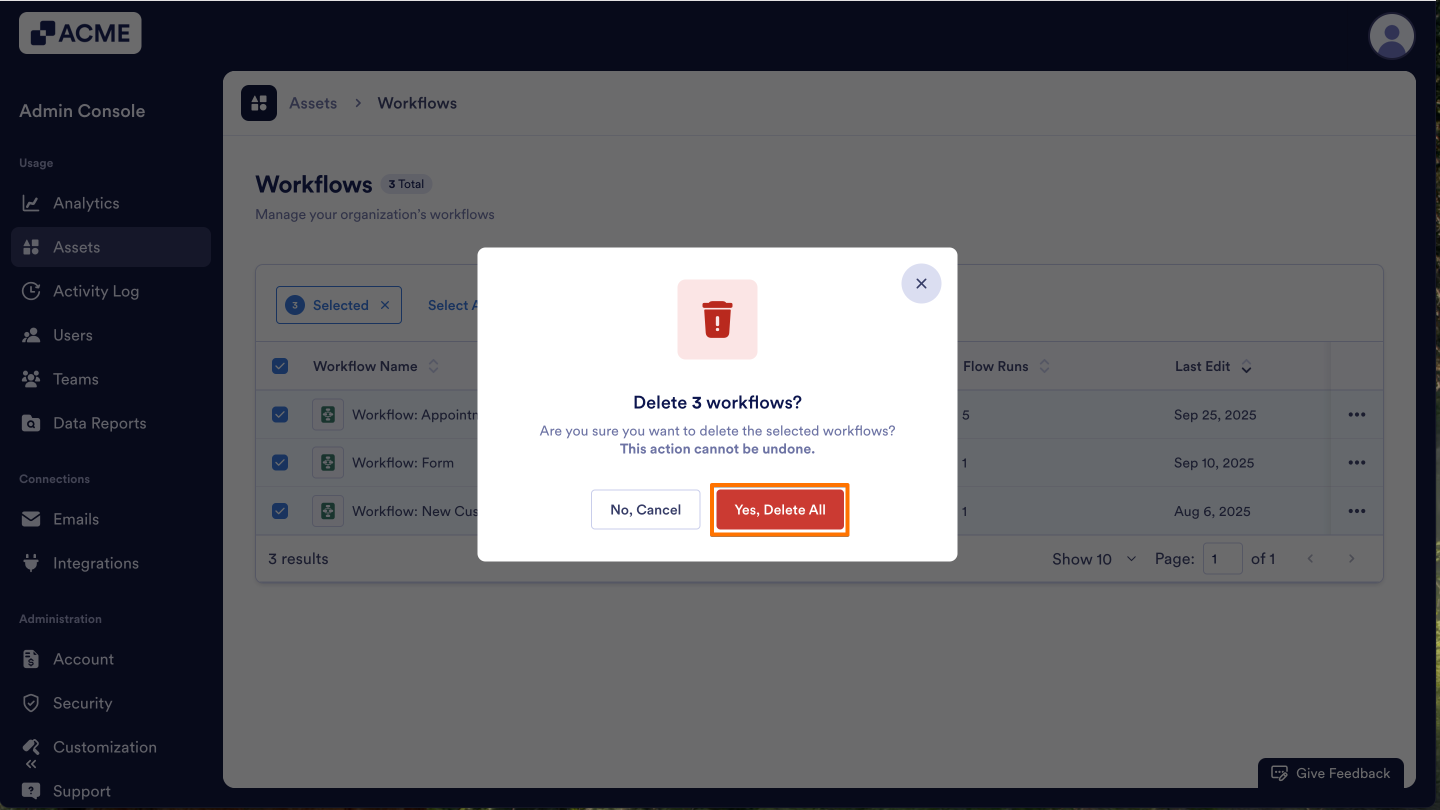Uncheck the Workflow: Form row checkbox
This screenshot has height=810, width=1440.
coord(280,462)
